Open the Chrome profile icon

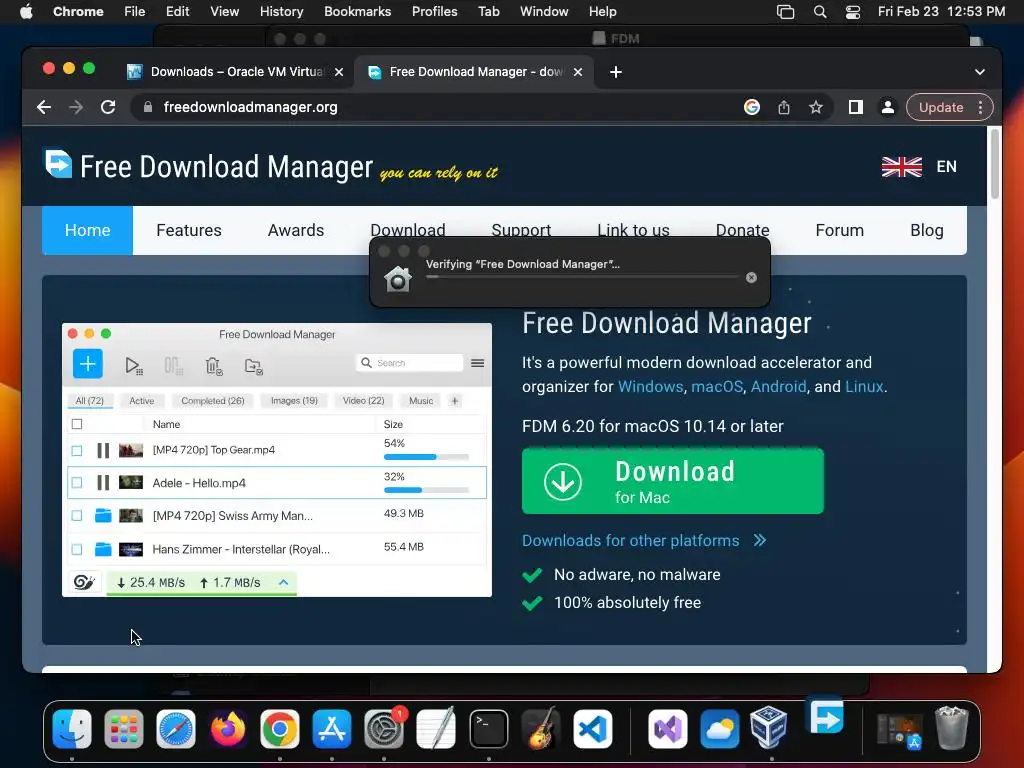888,107
